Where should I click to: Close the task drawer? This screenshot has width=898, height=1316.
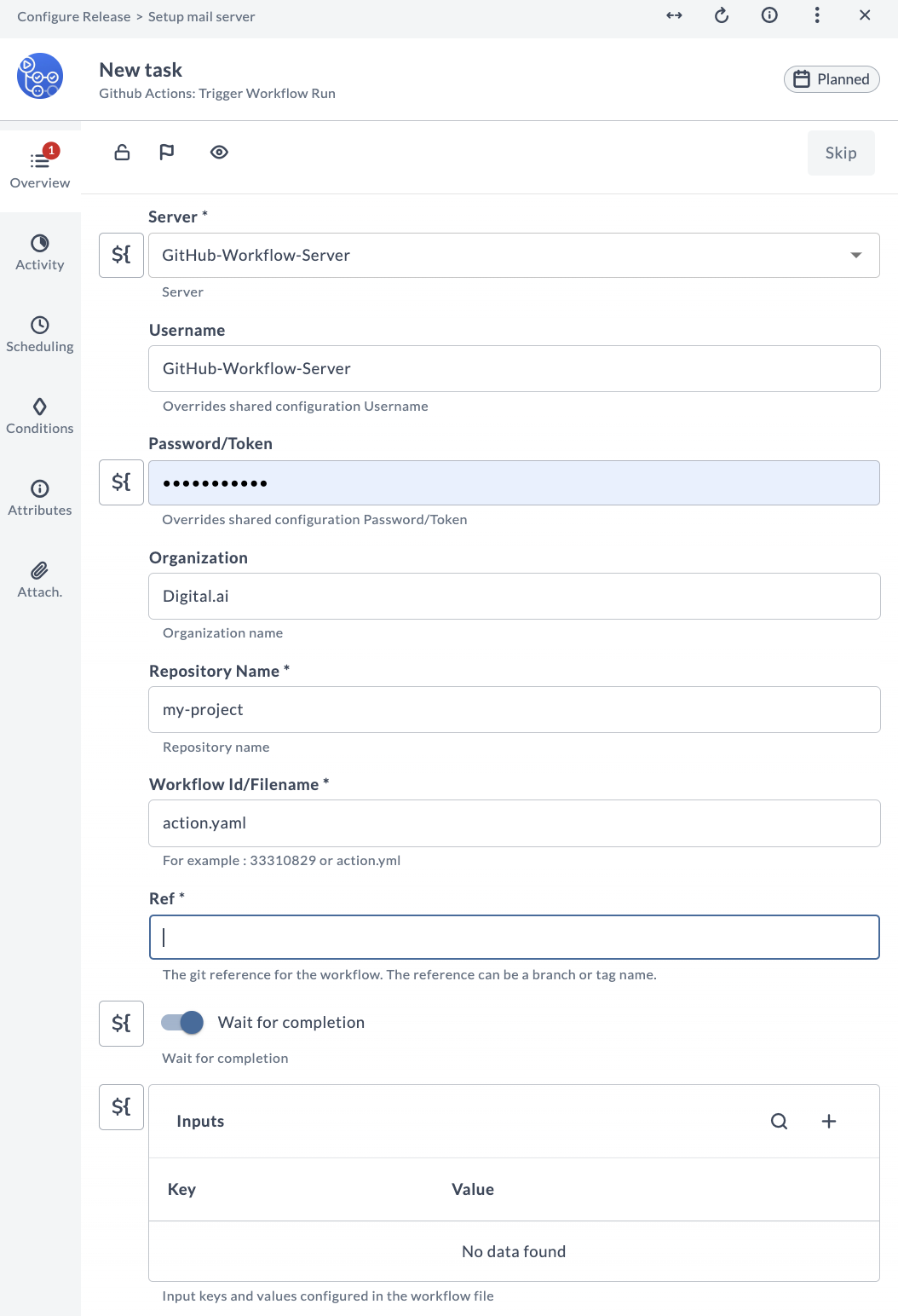[x=865, y=15]
